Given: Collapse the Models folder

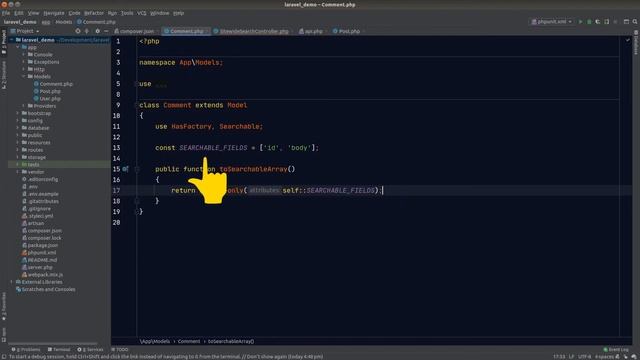Looking at the screenshot, I should coord(24,77).
